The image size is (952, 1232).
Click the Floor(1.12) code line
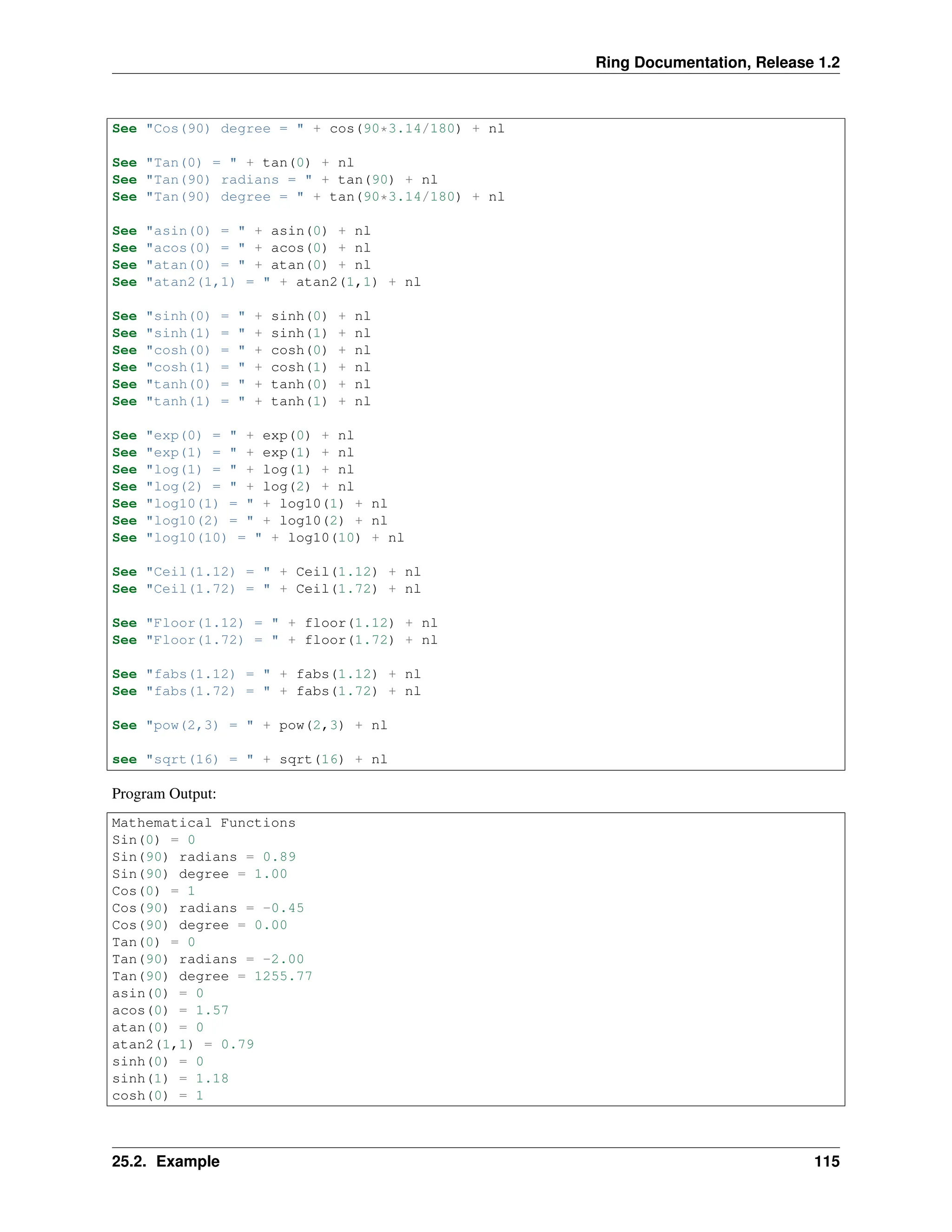[274, 623]
